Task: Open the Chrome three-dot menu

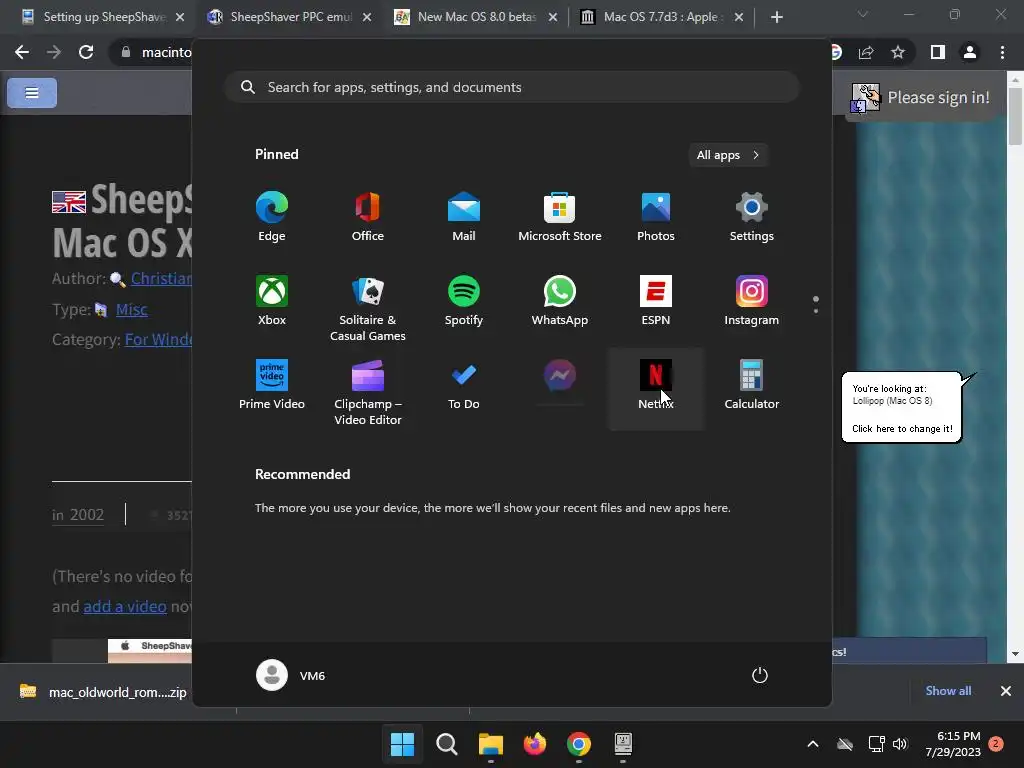Action: point(1002,52)
